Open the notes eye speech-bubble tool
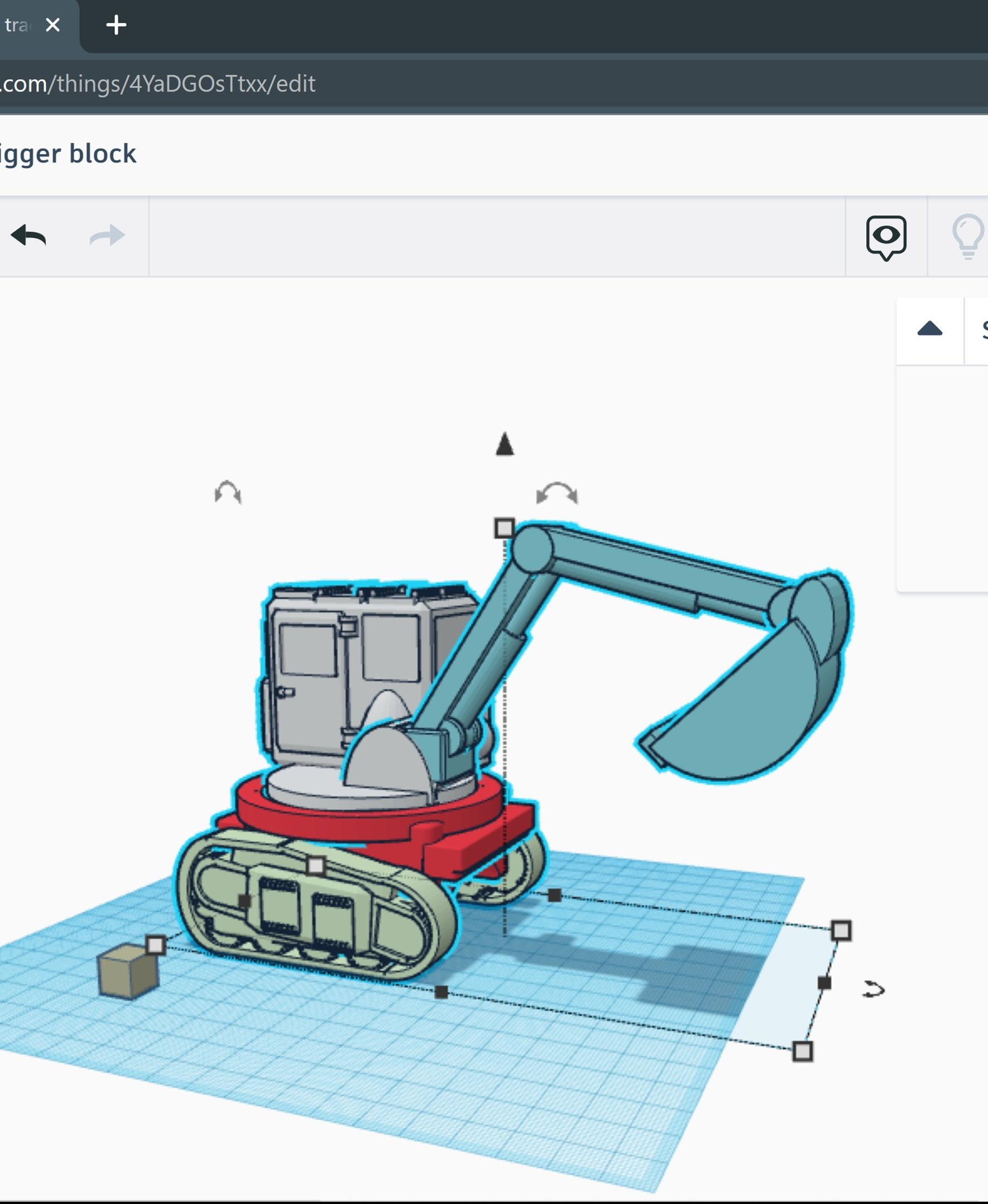The height and width of the screenshot is (1204, 988). pos(886,237)
